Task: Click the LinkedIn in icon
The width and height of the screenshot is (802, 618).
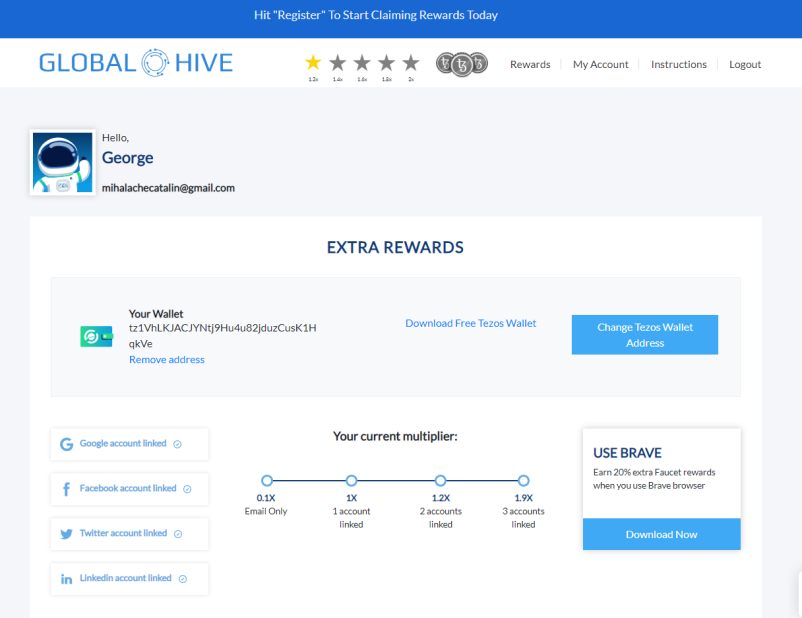Action: [x=66, y=579]
